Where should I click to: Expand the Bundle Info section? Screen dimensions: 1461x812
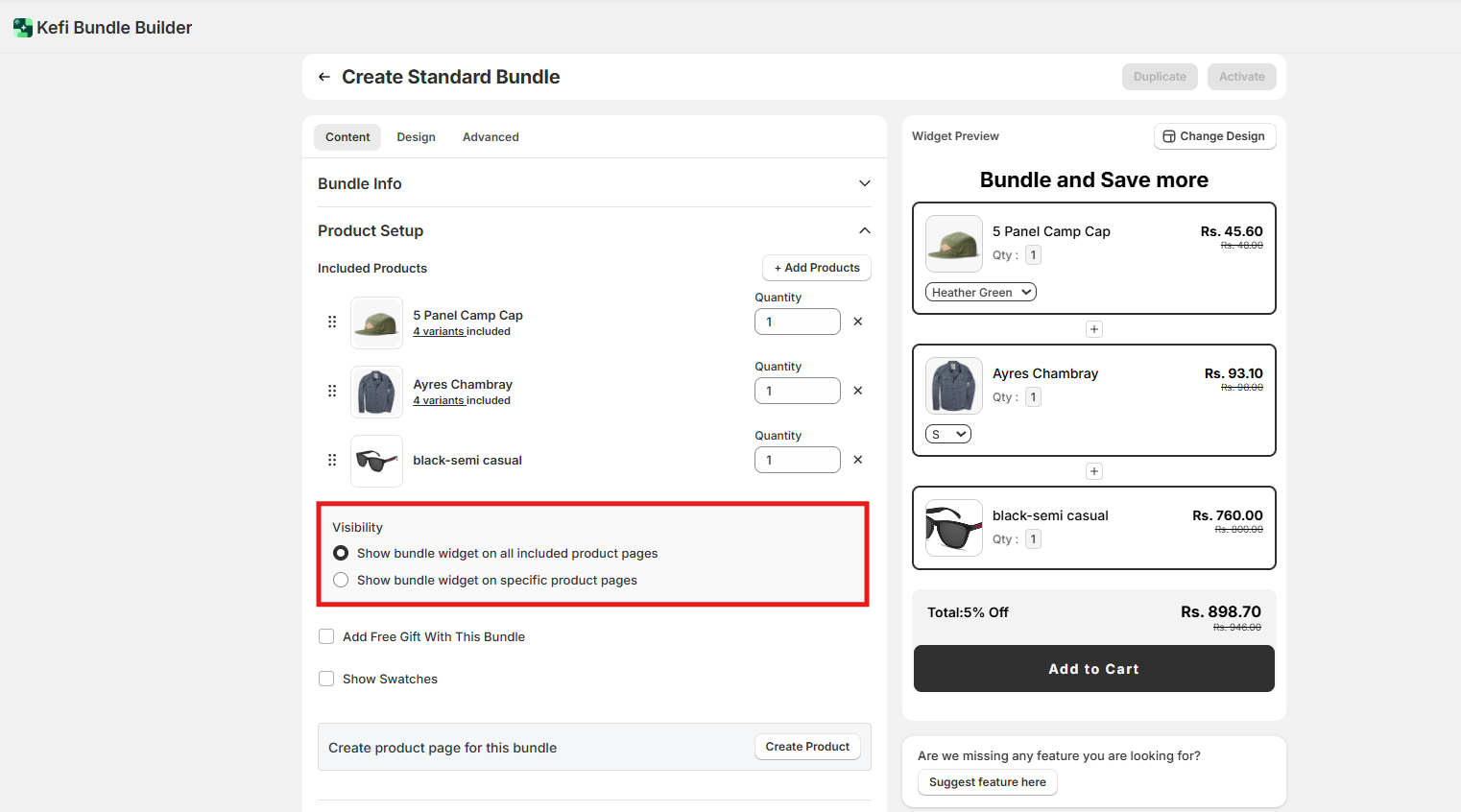point(864,183)
